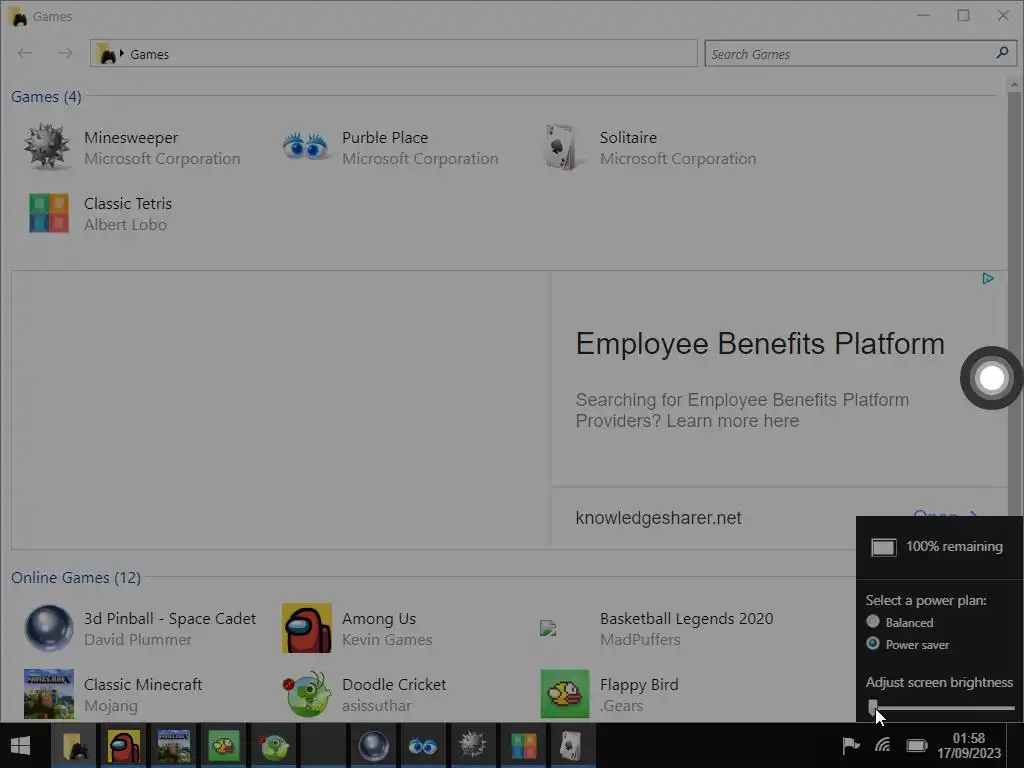Switch to Doodle Cricket taskbar icon
Viewport: 1024px width, 768px height.
tap(273, 745)
